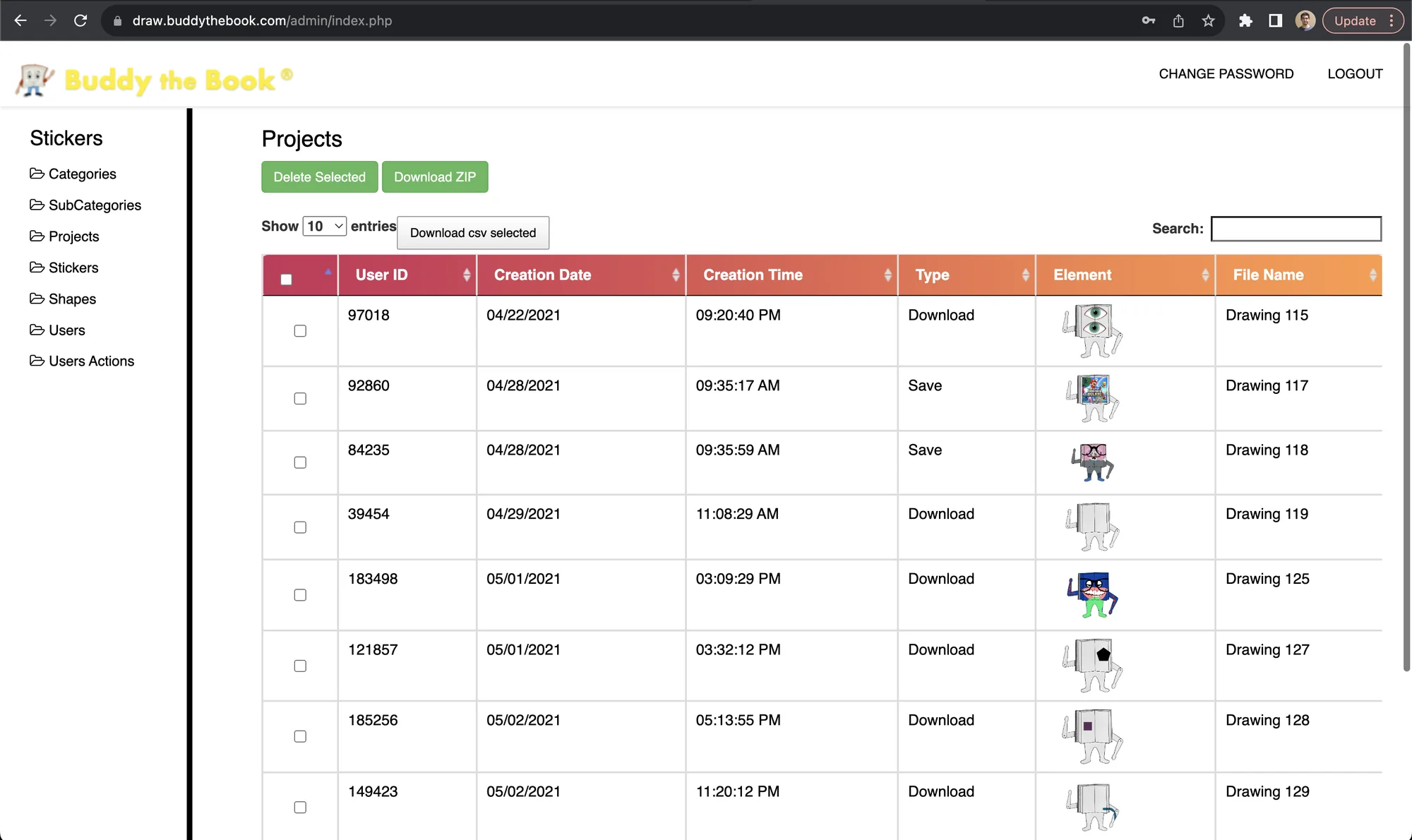The width and height of the screenshot is (1412, 840).
Task: Click the site lock icon in address bar
Action: tap(117, 21)
